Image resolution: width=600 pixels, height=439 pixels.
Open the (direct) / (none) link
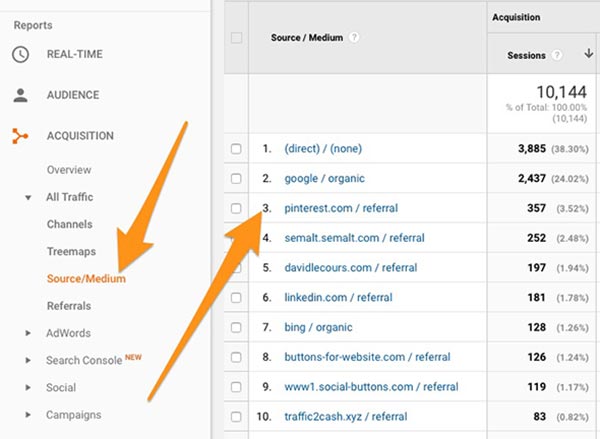pyautogui.click(x=323, y=149)
